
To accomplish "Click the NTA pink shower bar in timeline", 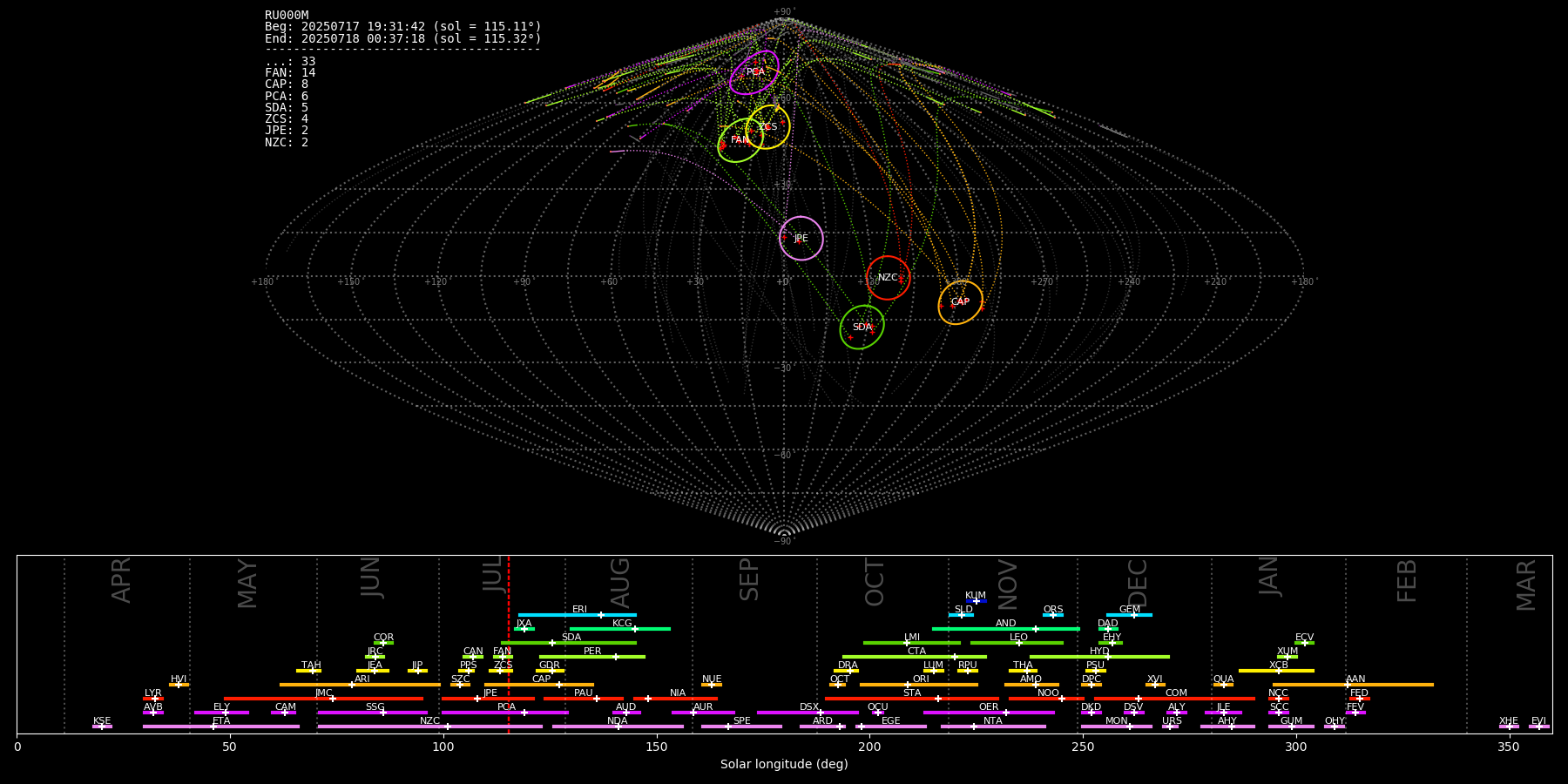I will pyautogui.click(x=993, y=727).
